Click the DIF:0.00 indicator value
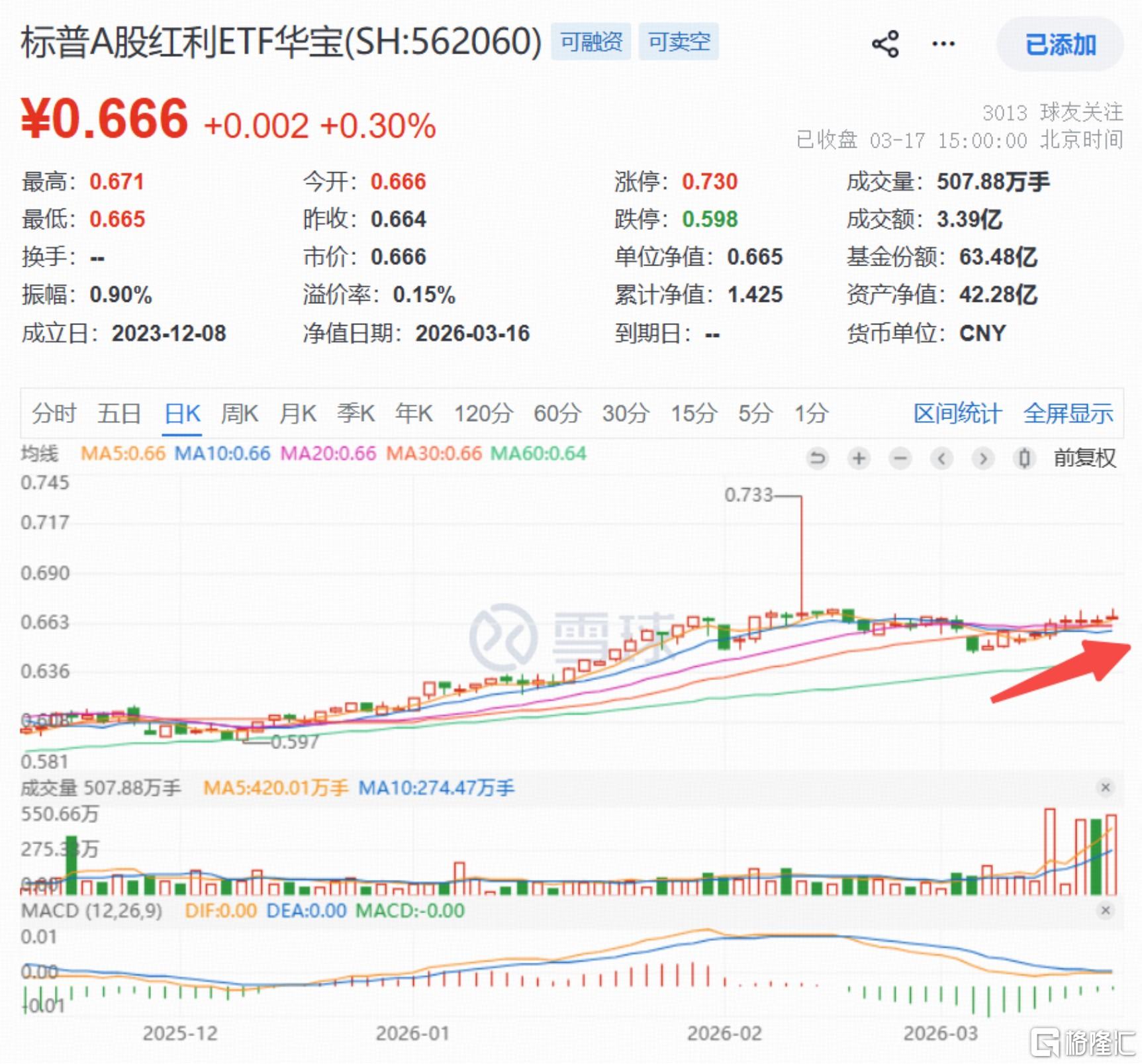Screen dimensions: 1142x1064 coord(220,911)
